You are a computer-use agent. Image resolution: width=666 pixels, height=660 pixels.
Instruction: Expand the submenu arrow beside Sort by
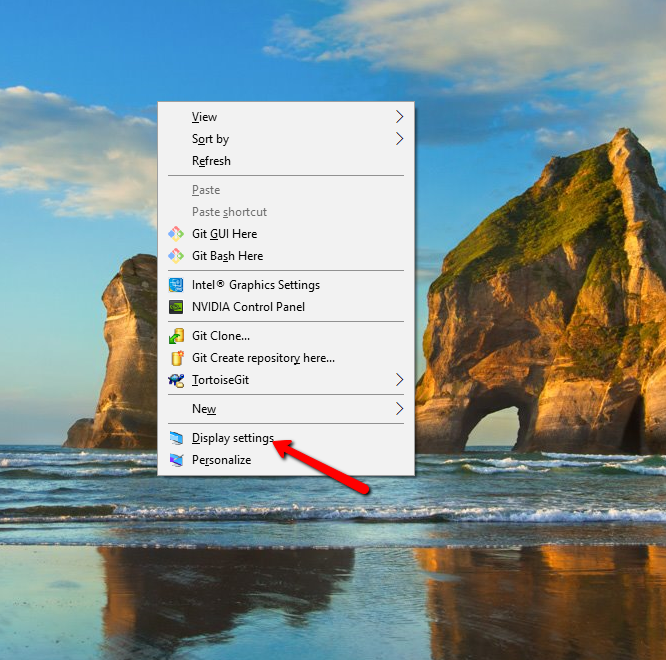400,139
